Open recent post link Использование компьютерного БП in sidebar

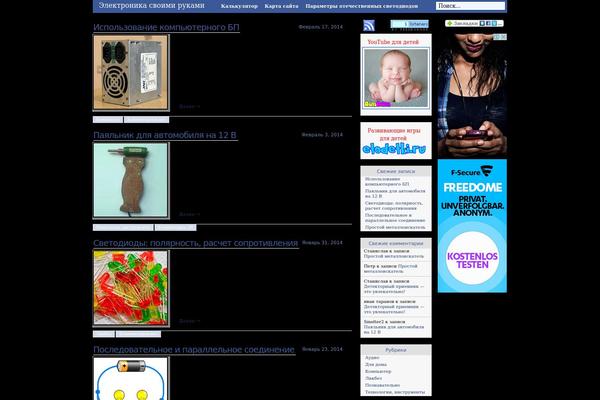pos(387,181)
